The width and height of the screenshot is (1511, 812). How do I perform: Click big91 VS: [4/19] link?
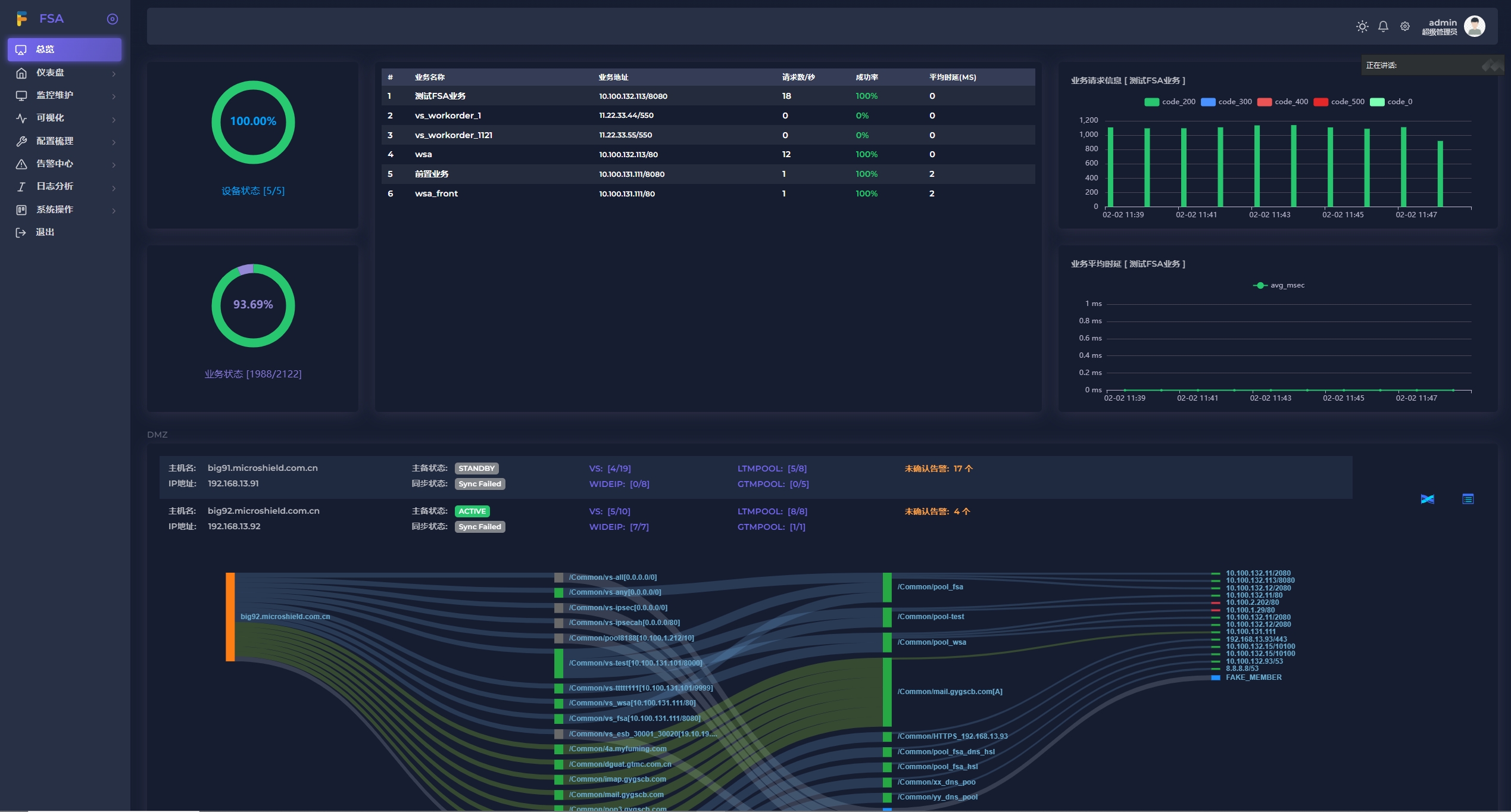coord(610,469)
